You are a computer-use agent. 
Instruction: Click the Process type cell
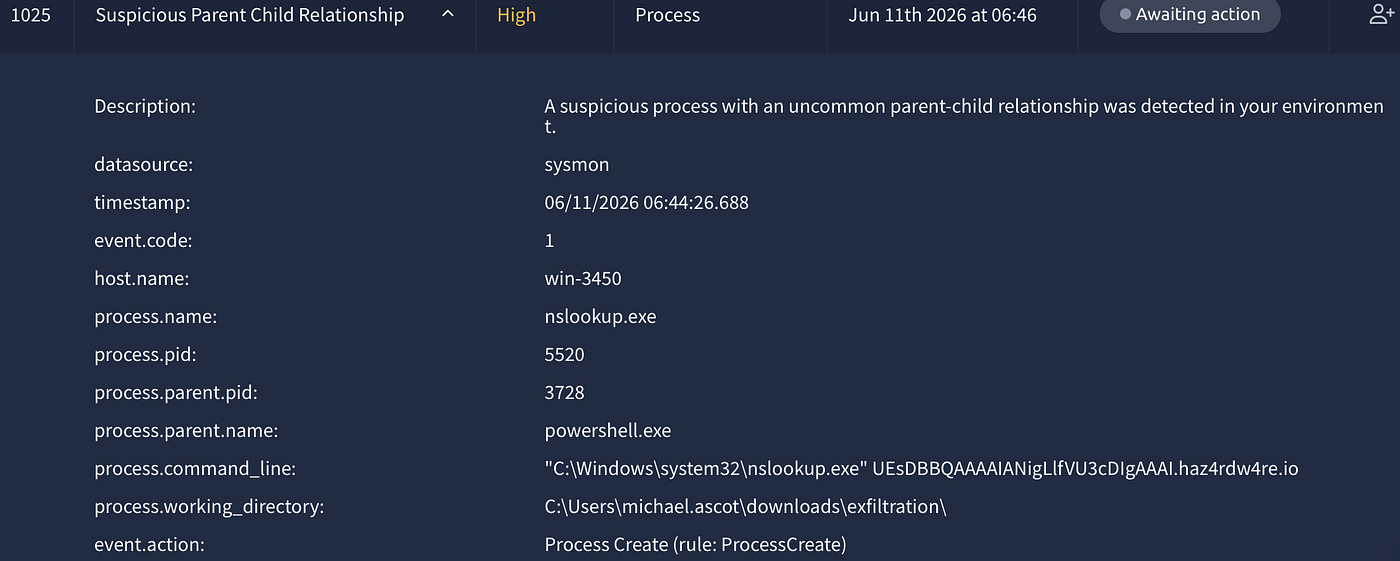point(668,15)
